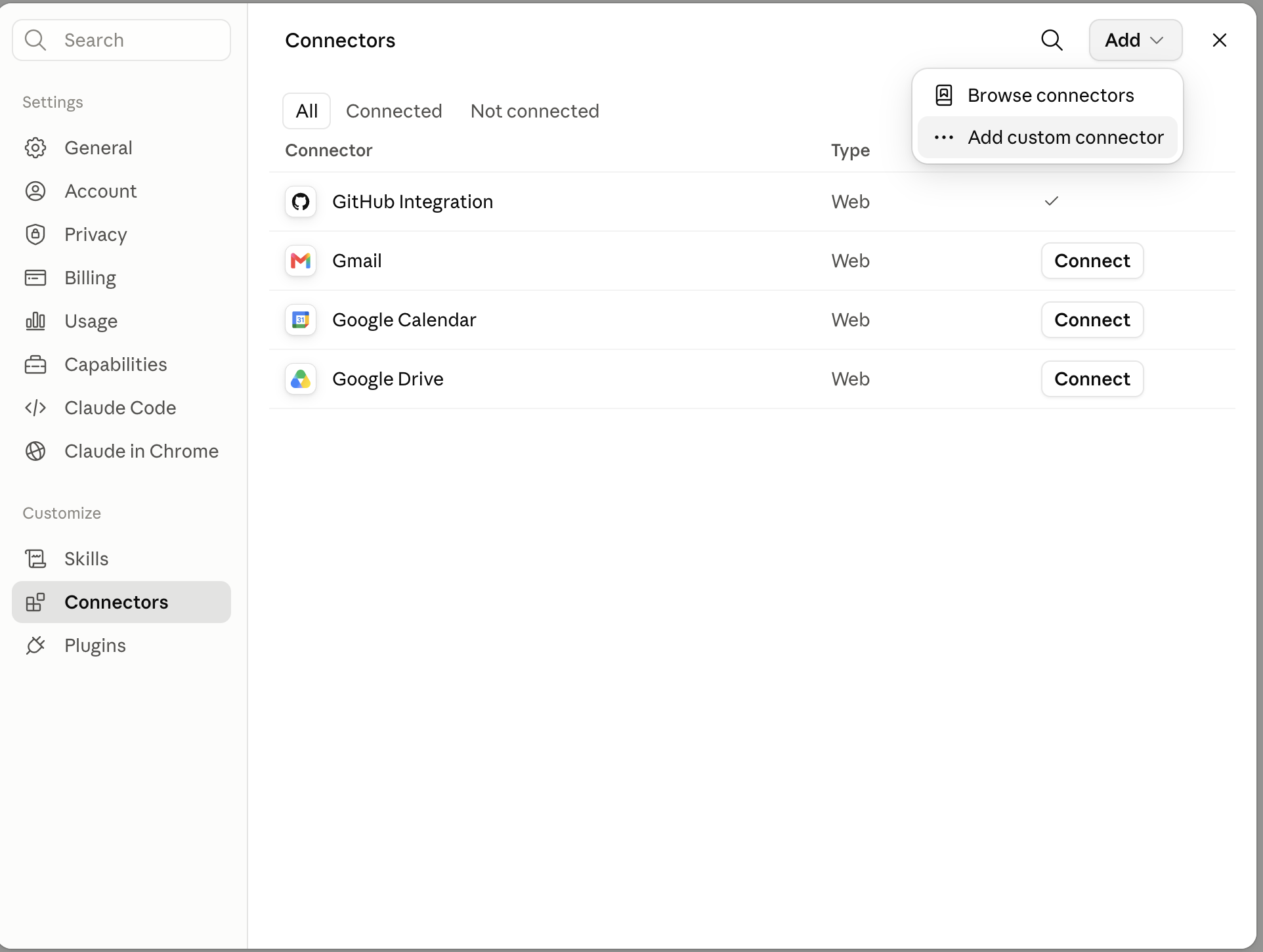This screenshot has width=1263, height=952.
Task: Click the GitHub logo icon
Action: pos(301,202)
